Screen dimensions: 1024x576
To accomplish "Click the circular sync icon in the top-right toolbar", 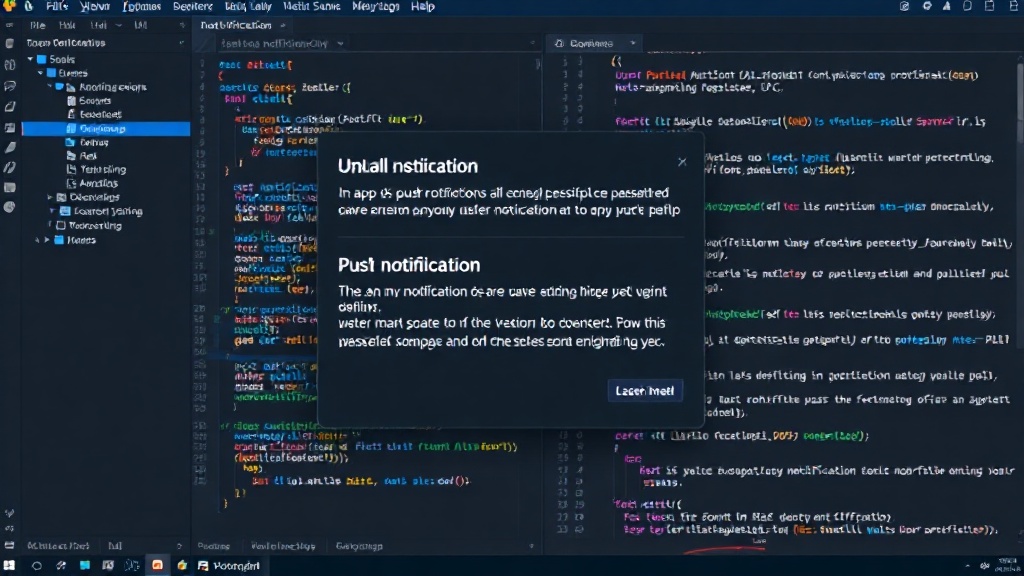I will (927, 7).
